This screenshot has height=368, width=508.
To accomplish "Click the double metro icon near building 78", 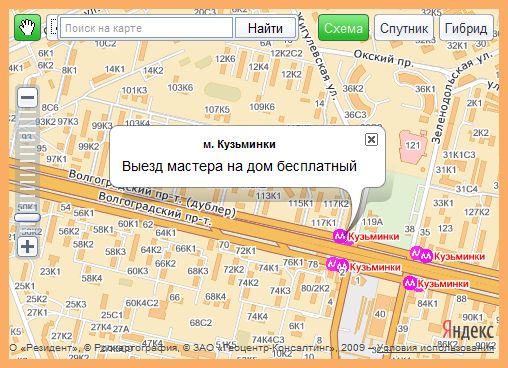I will tap(337, 265).
